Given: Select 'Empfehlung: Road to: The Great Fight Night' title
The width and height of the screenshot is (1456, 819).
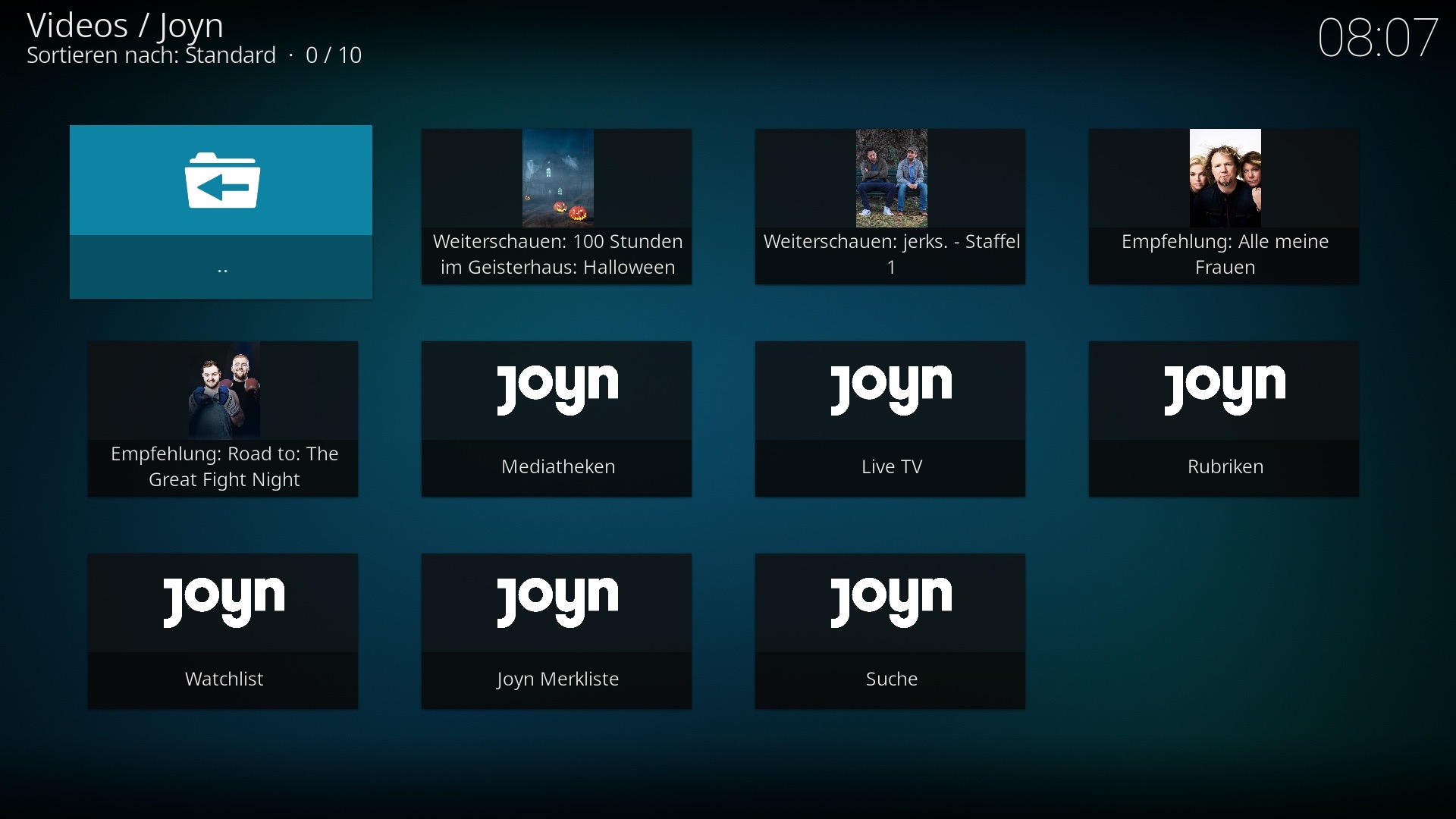Looking at the screenshot, I should (224, 466).
